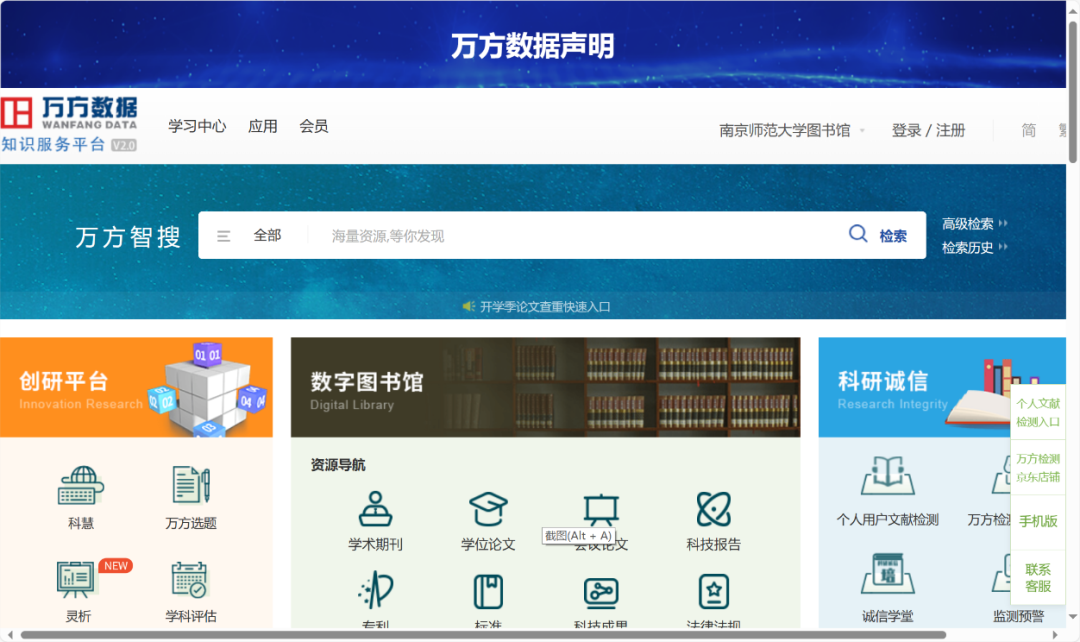Viewport: 1080px width, 642px height.
Task: Click 联系客服 side shortcut
Action: 1038,577
